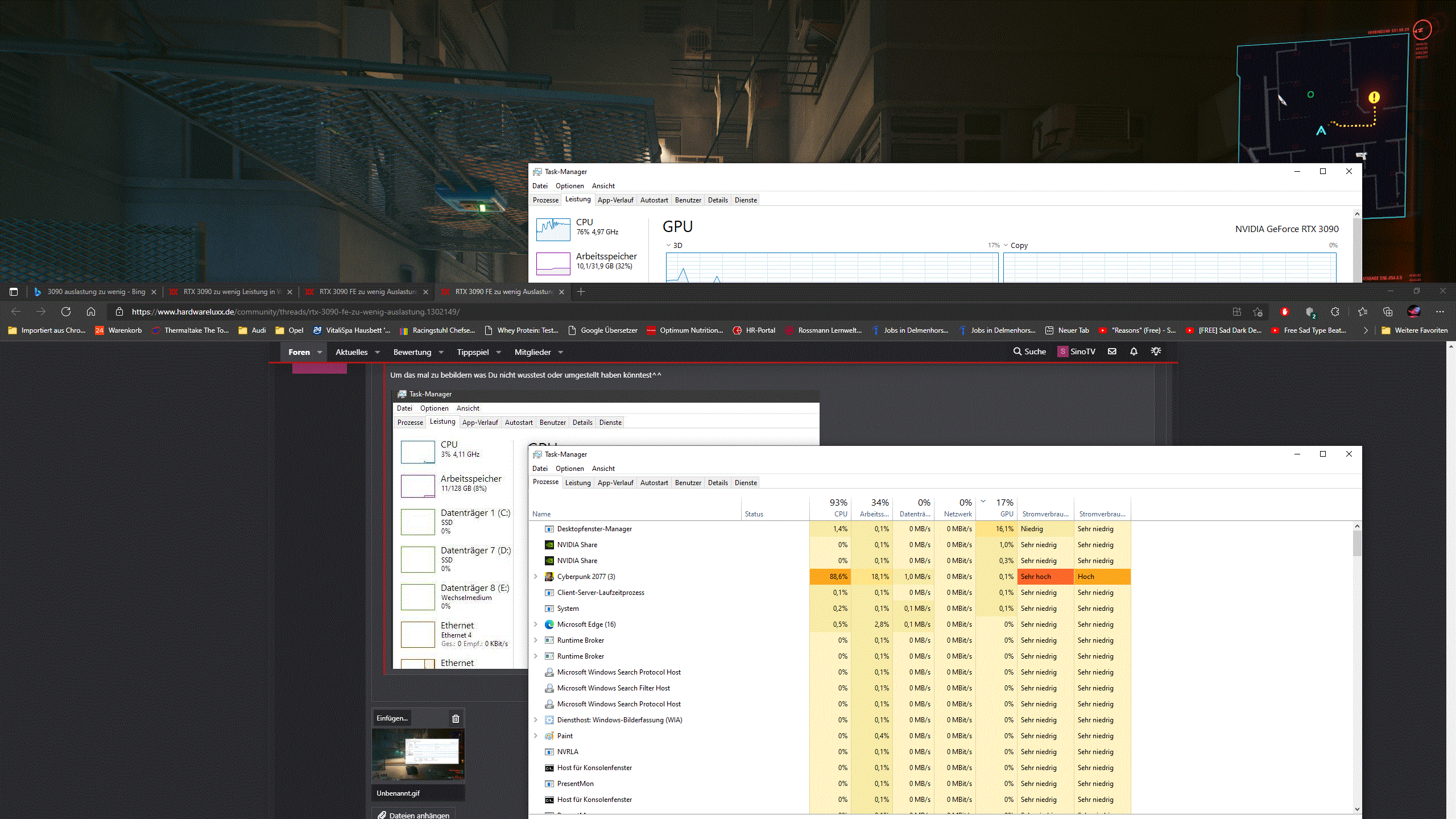Screen dimensions: 1456x819
Task: Open the Foren navigation dropdown arrow
Action: [x=320, y=352]
